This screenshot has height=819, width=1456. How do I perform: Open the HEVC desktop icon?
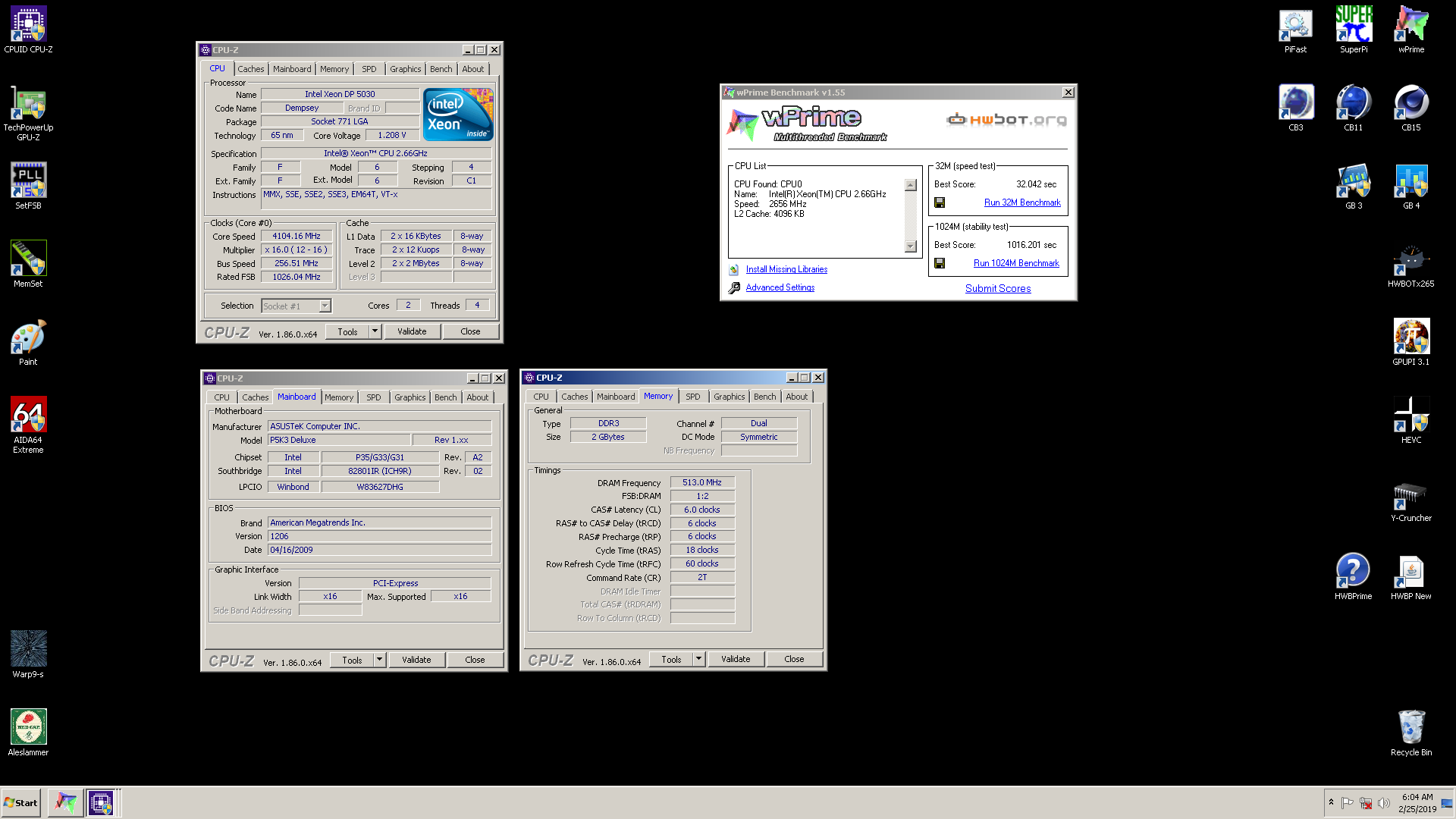1411,420
